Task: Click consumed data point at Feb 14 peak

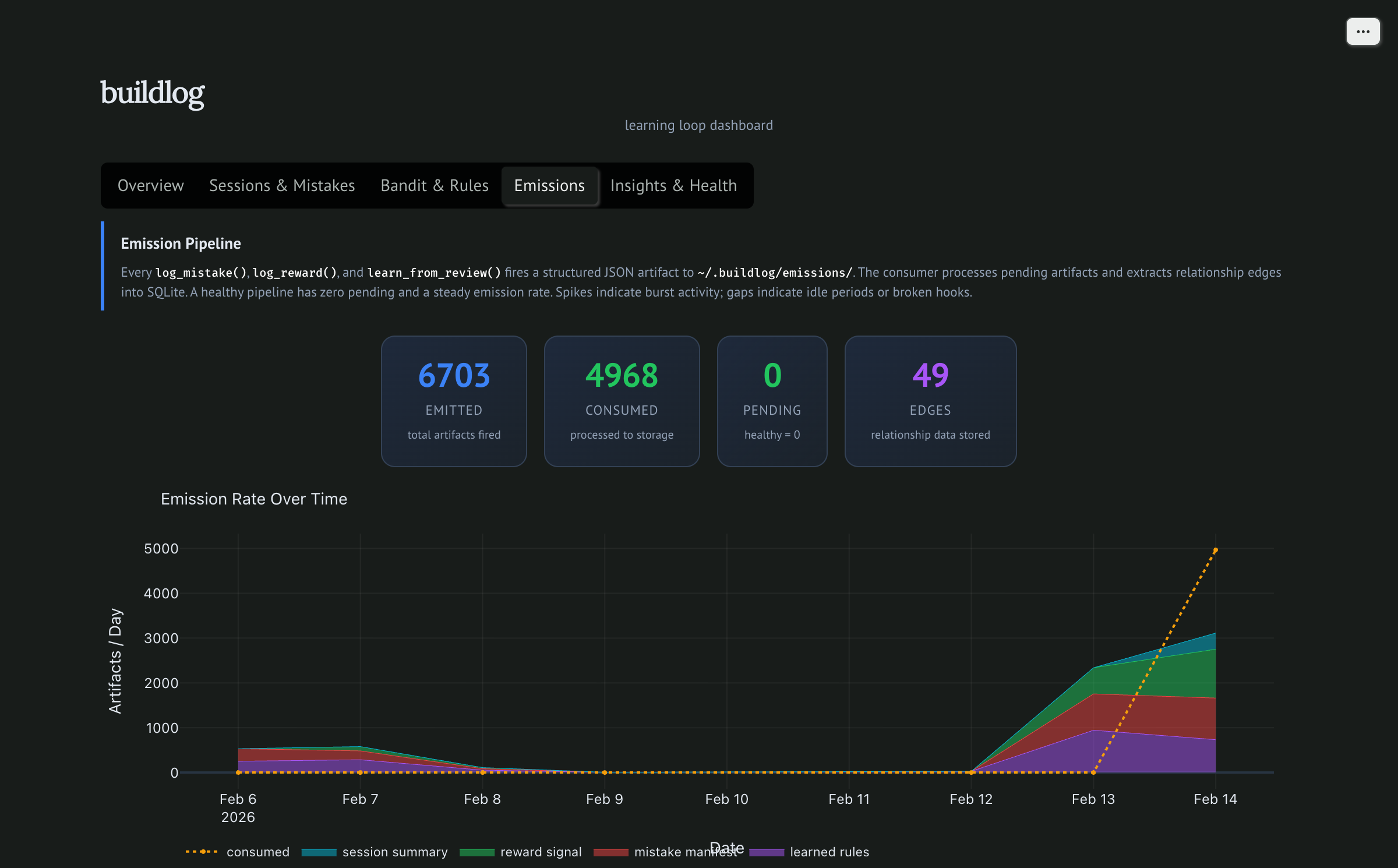Action: [x=1215, y=550]
